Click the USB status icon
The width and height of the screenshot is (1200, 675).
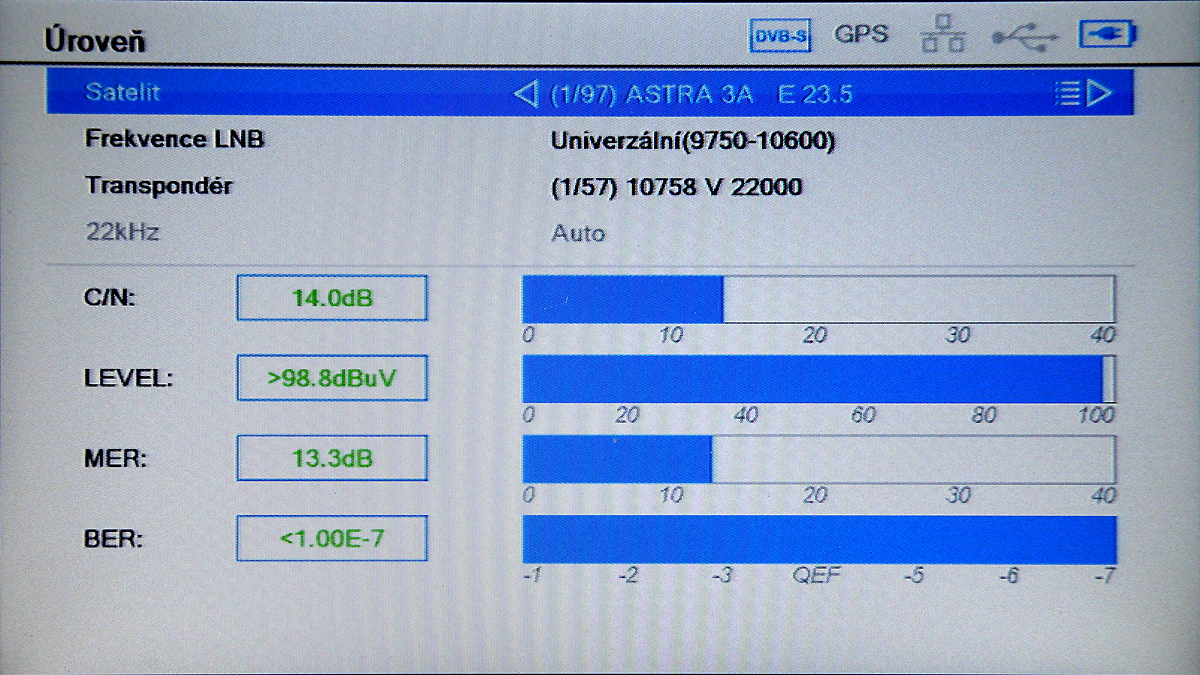click(x=1025, y=38)
